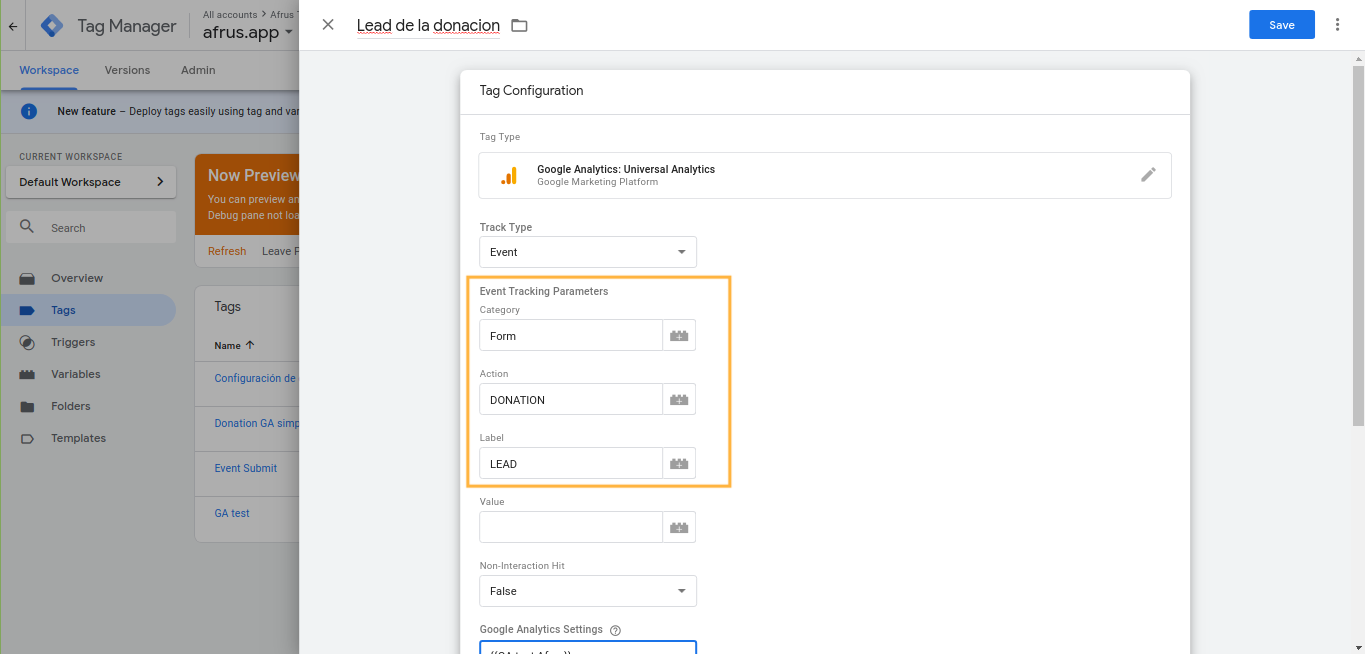
Task: Open the GA test tag
Action: pos(232,513)
